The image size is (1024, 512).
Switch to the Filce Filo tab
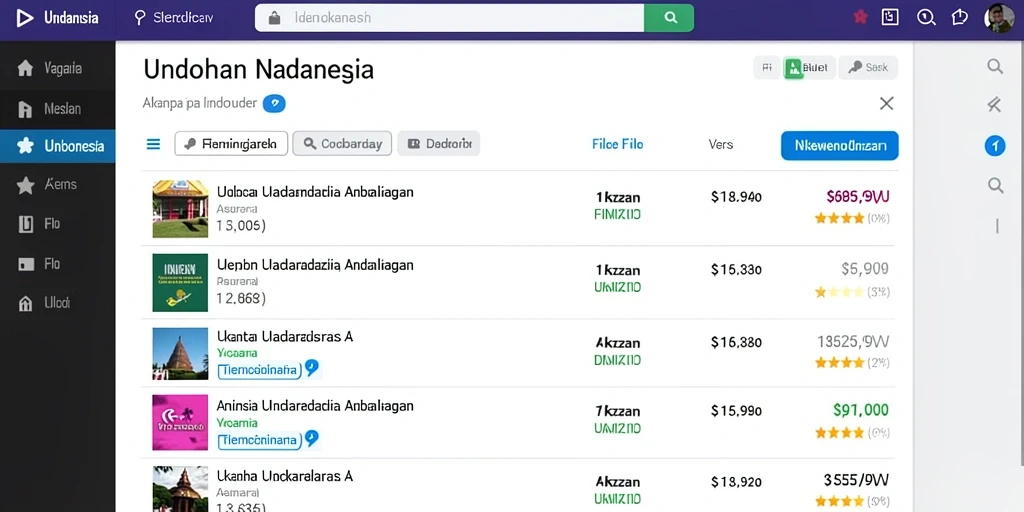[x=617, y=144]
